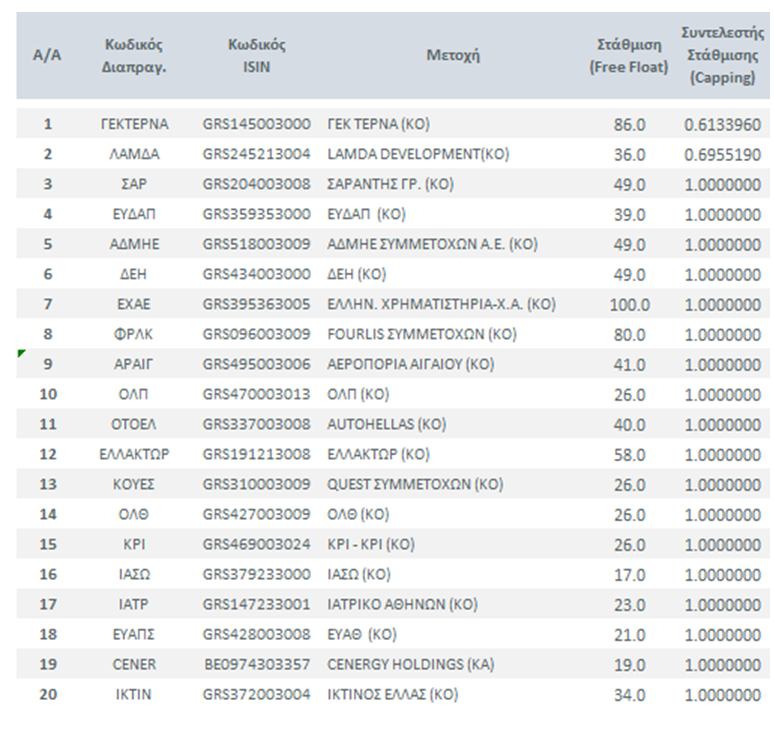Select ISIN BE0974303357

(x=257, y=664)
